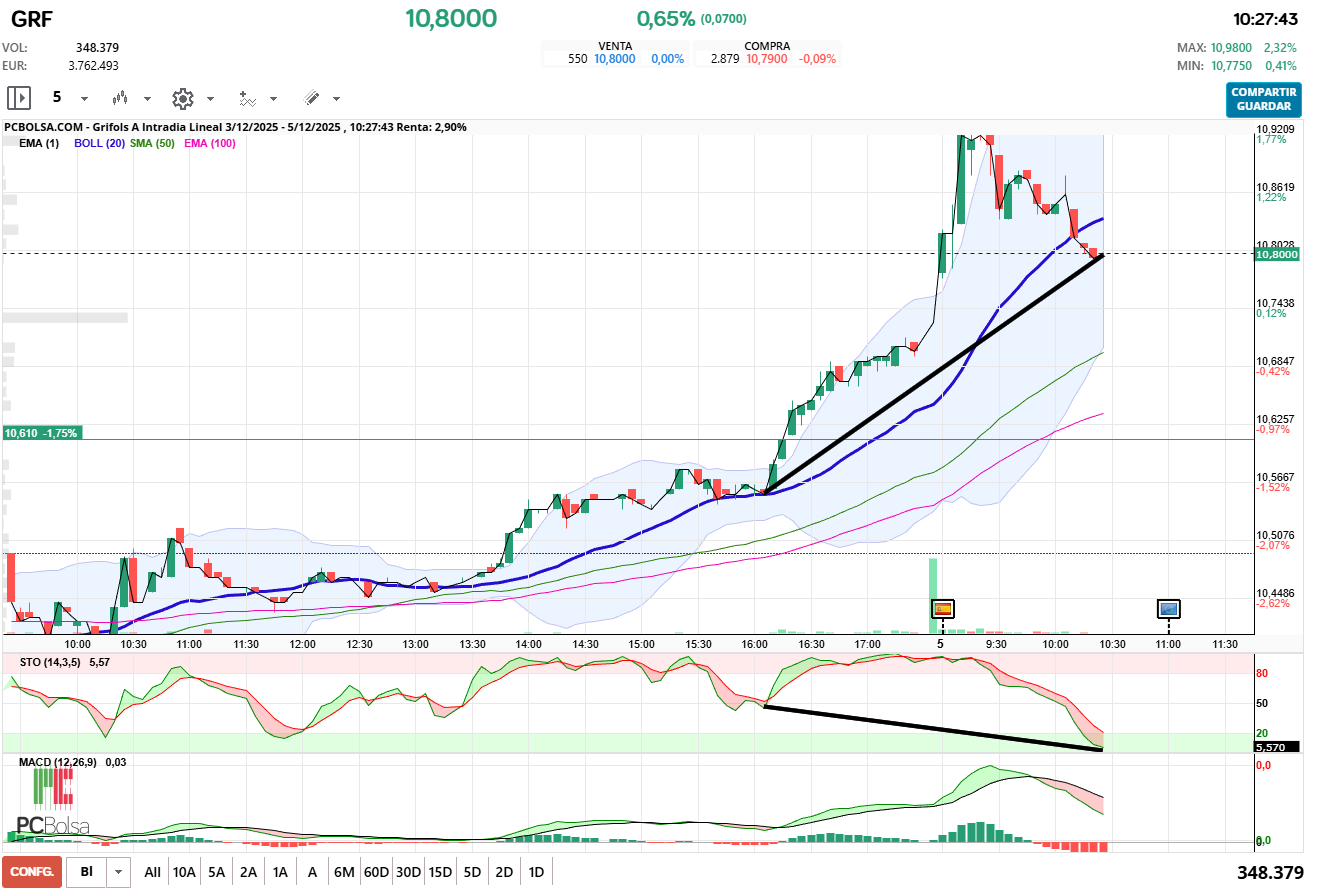Image resolution: width=1317 pixels, height=893 pixels.
Task: Click the Spain flag event marker
Action: 943,608
